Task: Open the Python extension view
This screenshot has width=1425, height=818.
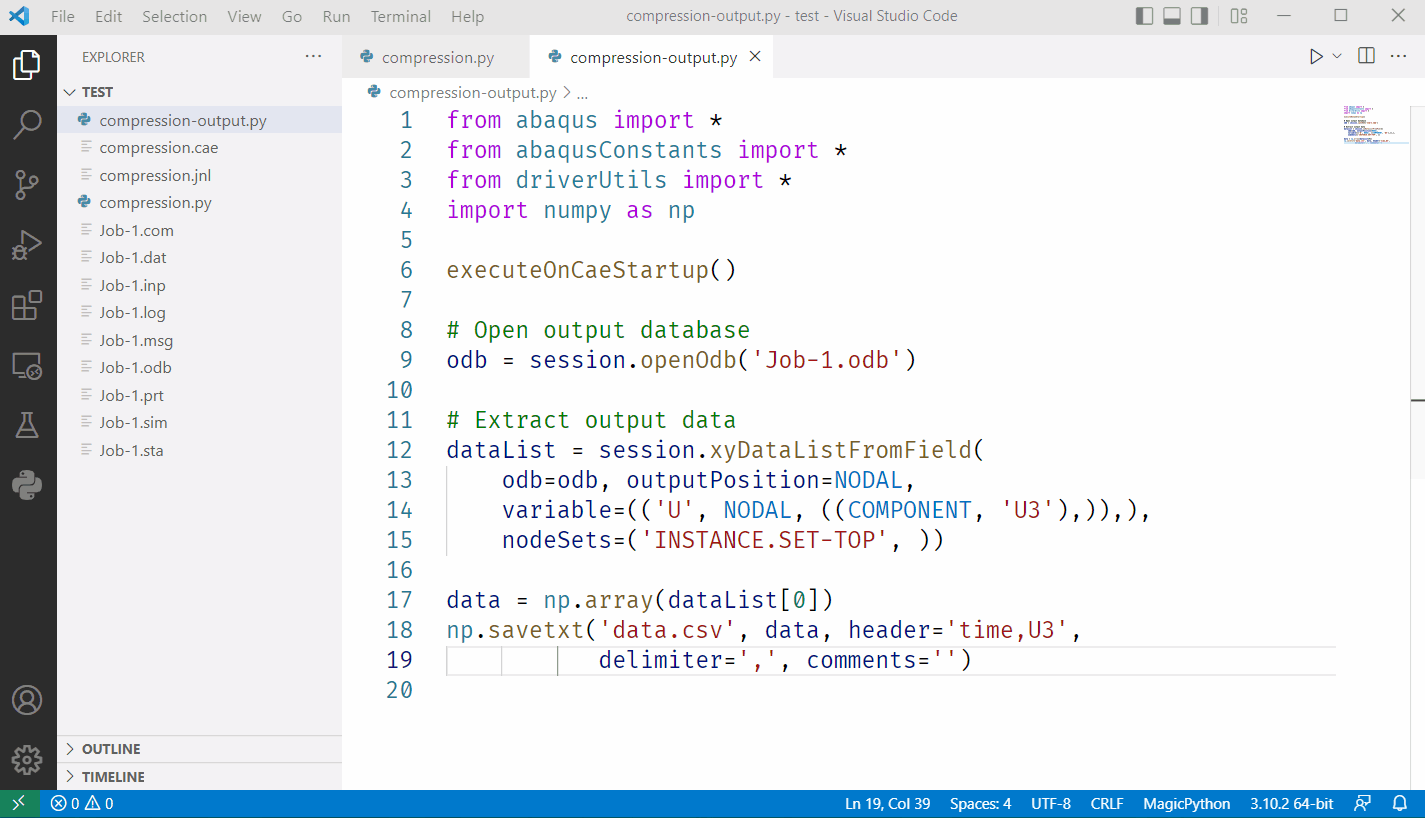Action: point(27,485)
